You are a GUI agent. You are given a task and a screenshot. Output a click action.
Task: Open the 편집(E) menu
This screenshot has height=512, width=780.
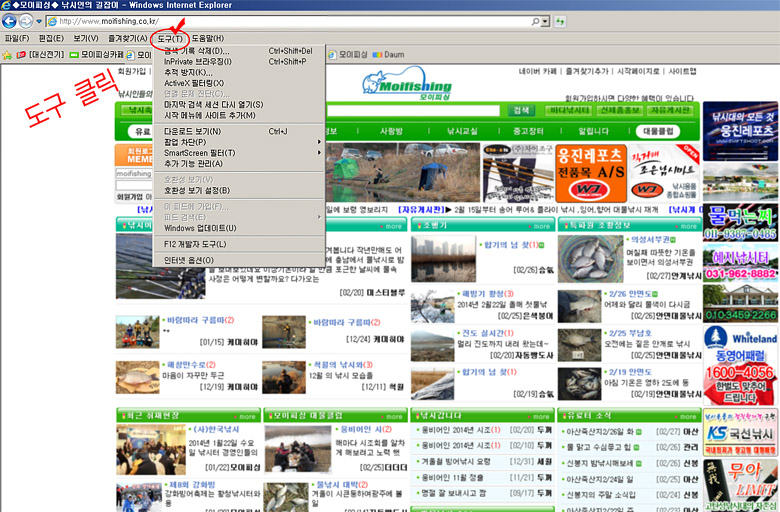coord(51,38)
